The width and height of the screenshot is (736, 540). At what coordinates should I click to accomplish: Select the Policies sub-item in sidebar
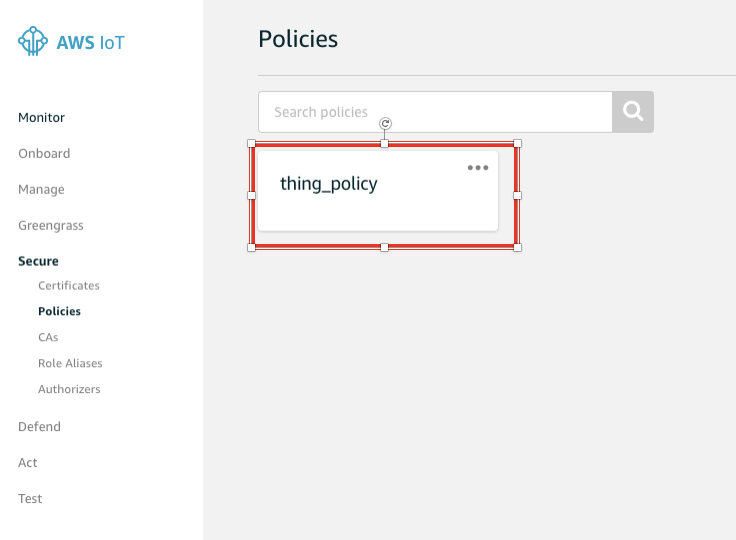coord(60,311)
